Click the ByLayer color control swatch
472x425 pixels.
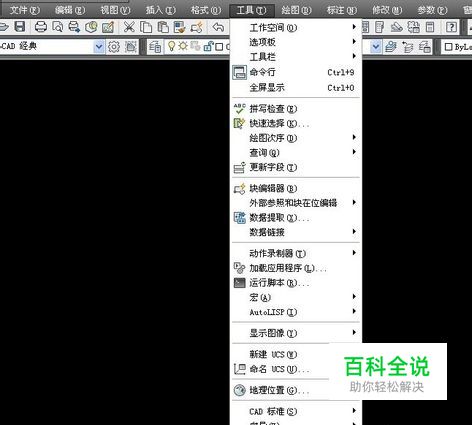pyautogui.click(x=449, y=47)
